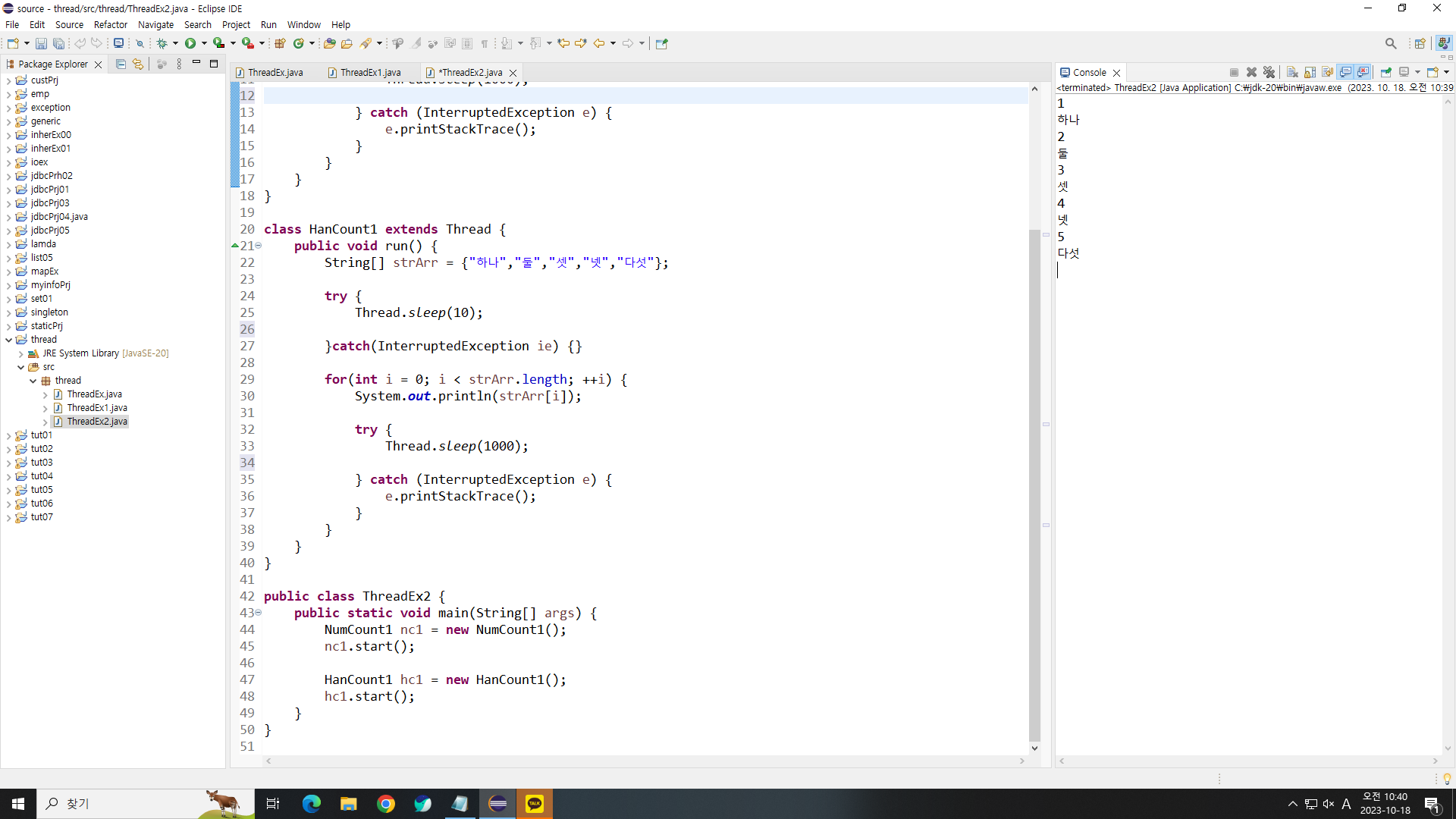Click Collapse All in Package Explorer
The height and width of the screenshot is (819, 1456).
[x=121, y=64]
